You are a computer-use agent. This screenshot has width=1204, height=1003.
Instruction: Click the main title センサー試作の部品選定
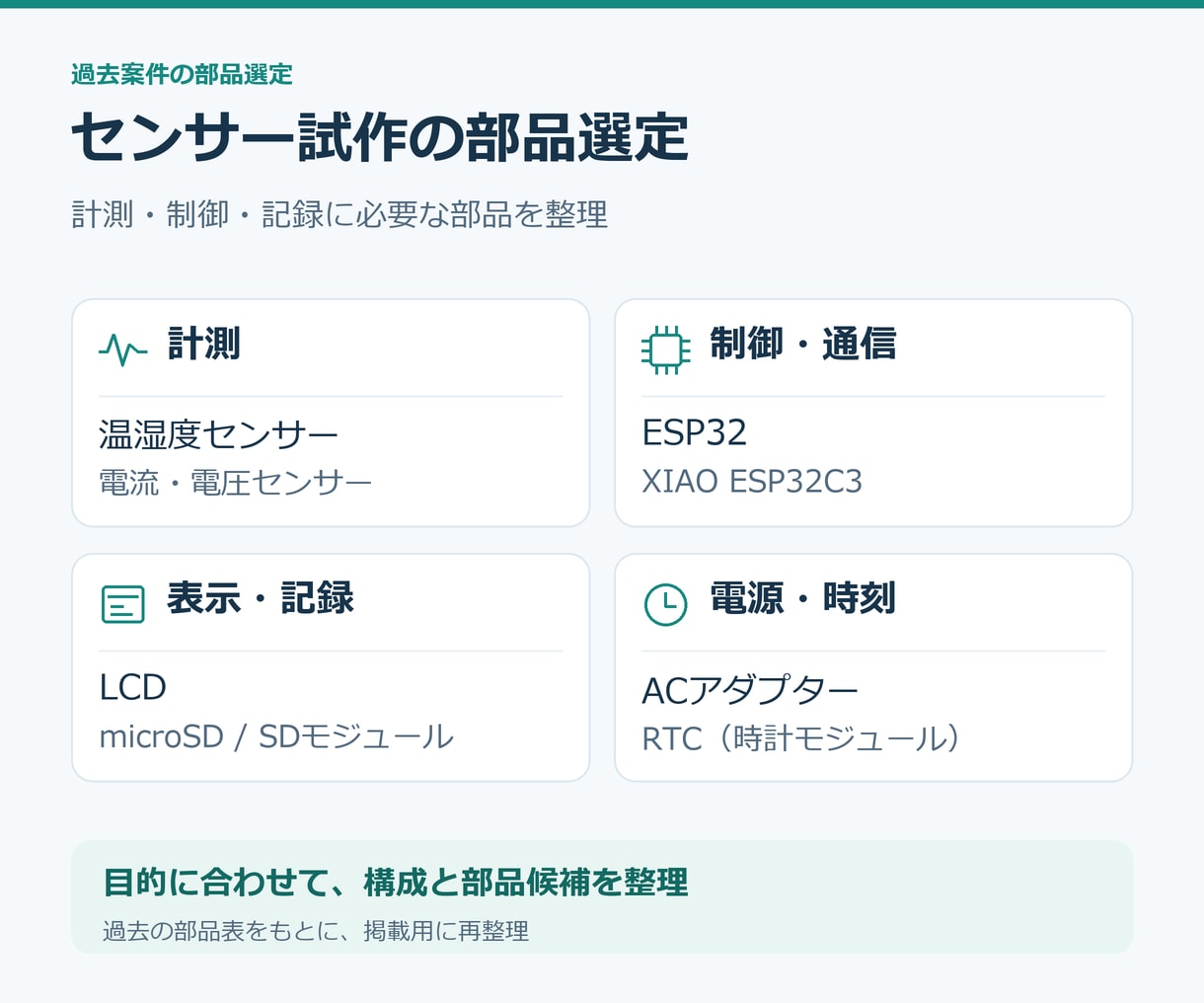point(380,137)
